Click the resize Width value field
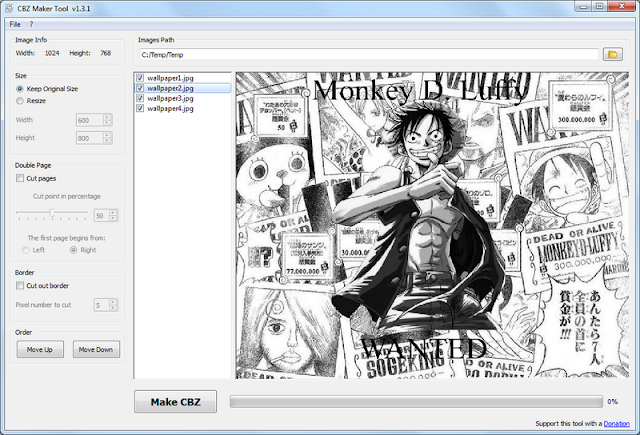Screen dimensions: 640x435 coord(90,120)
